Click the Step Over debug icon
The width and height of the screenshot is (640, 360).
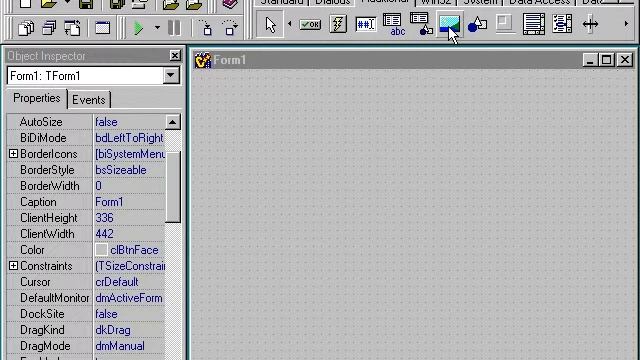pyautogui.click(x=230, y=28)
